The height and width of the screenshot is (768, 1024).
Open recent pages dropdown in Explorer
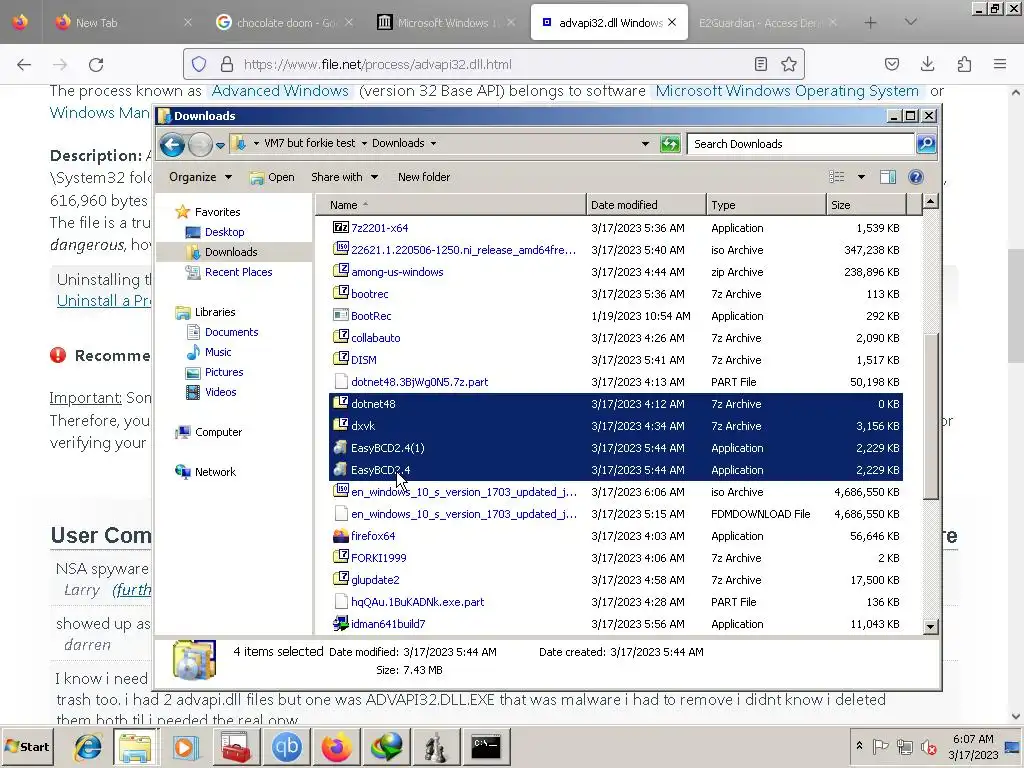tap(220, 145)
